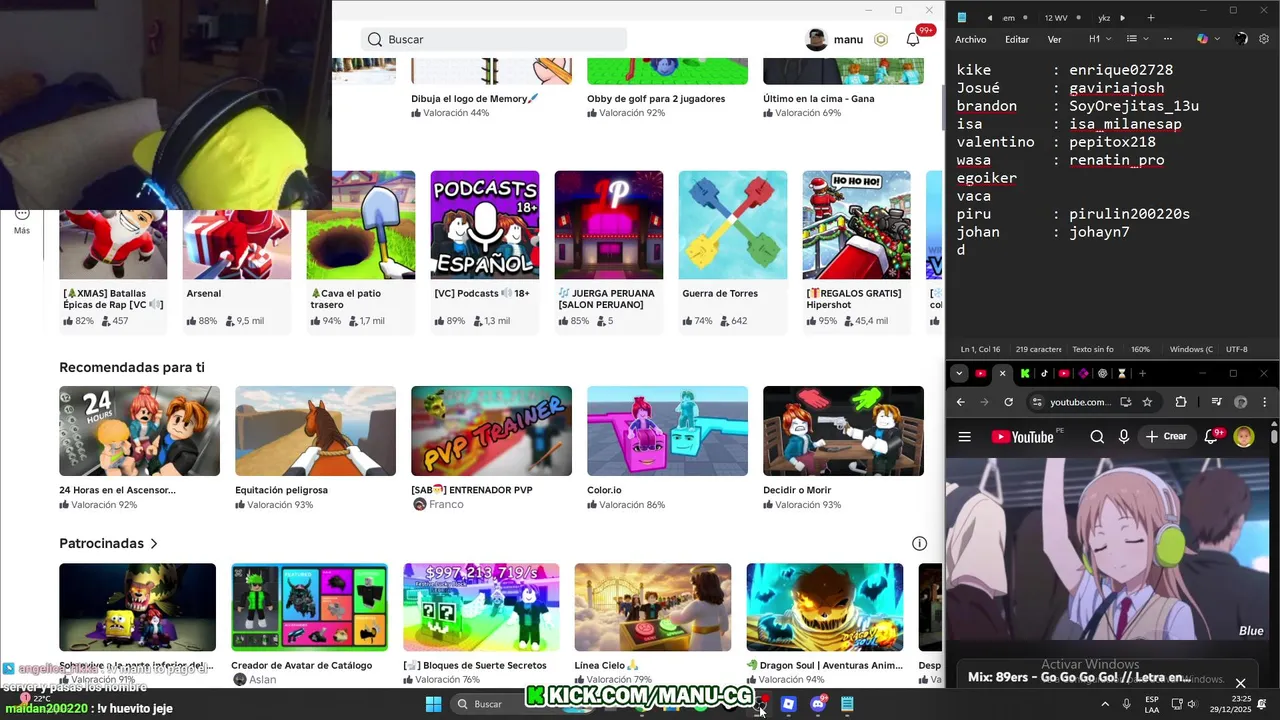Open new tab in Chrome
This screenshot has width=1280, height=720.
coord(1142,373)
